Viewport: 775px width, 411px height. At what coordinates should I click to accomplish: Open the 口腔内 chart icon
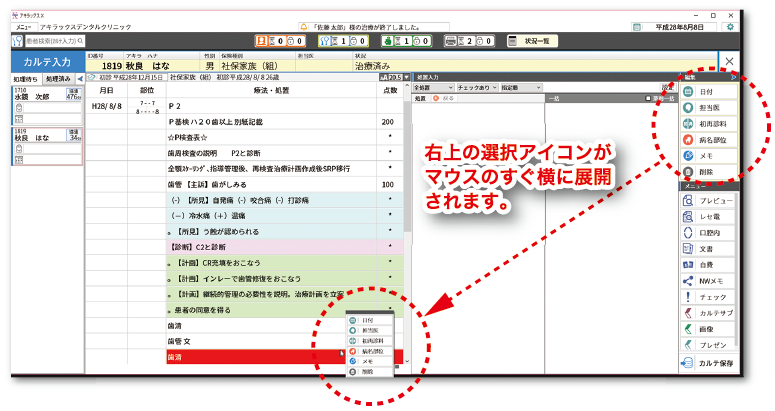[710, 233]
